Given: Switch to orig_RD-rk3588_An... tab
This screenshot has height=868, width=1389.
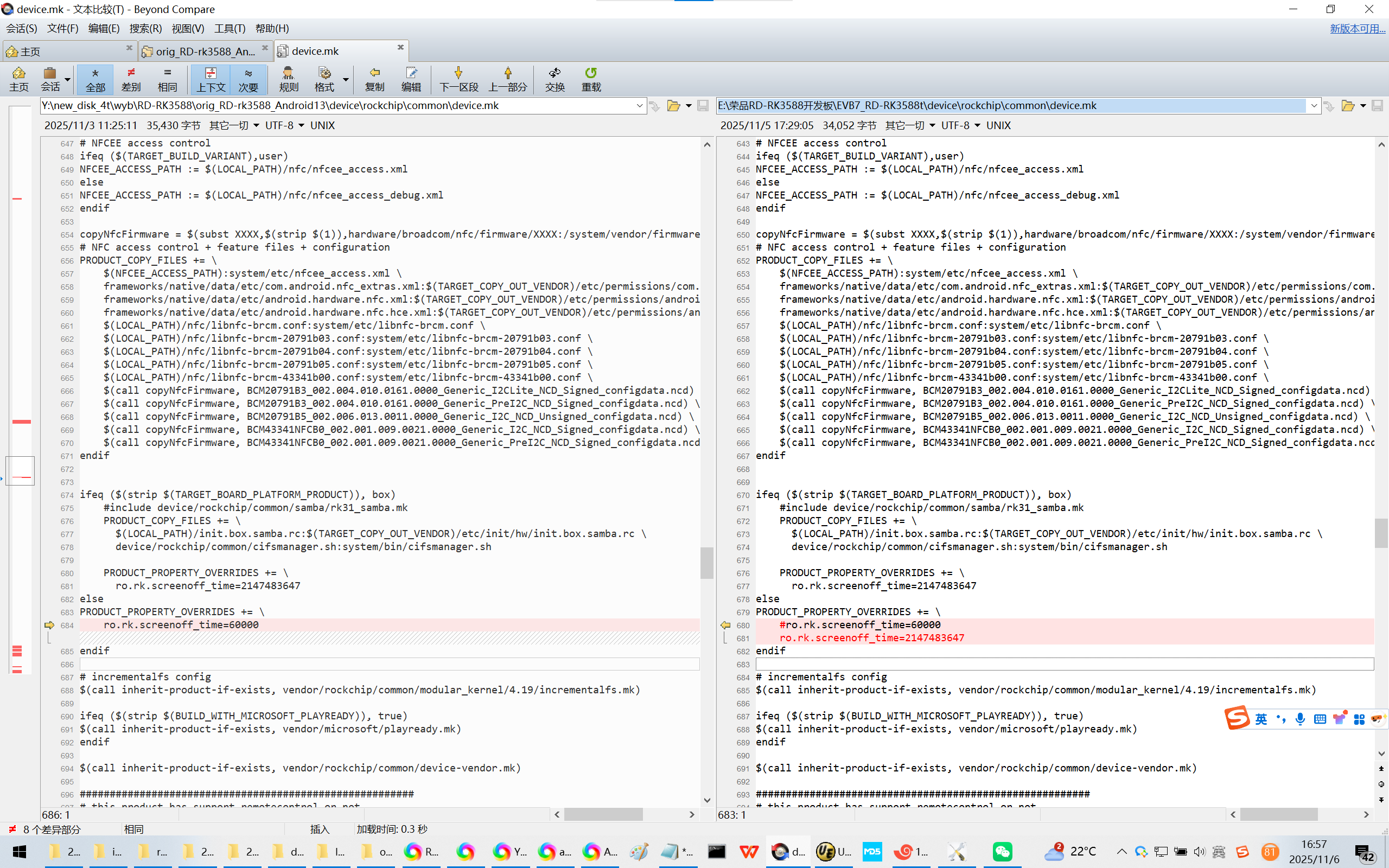Looking at the screenshot, I should pos(204,51).
